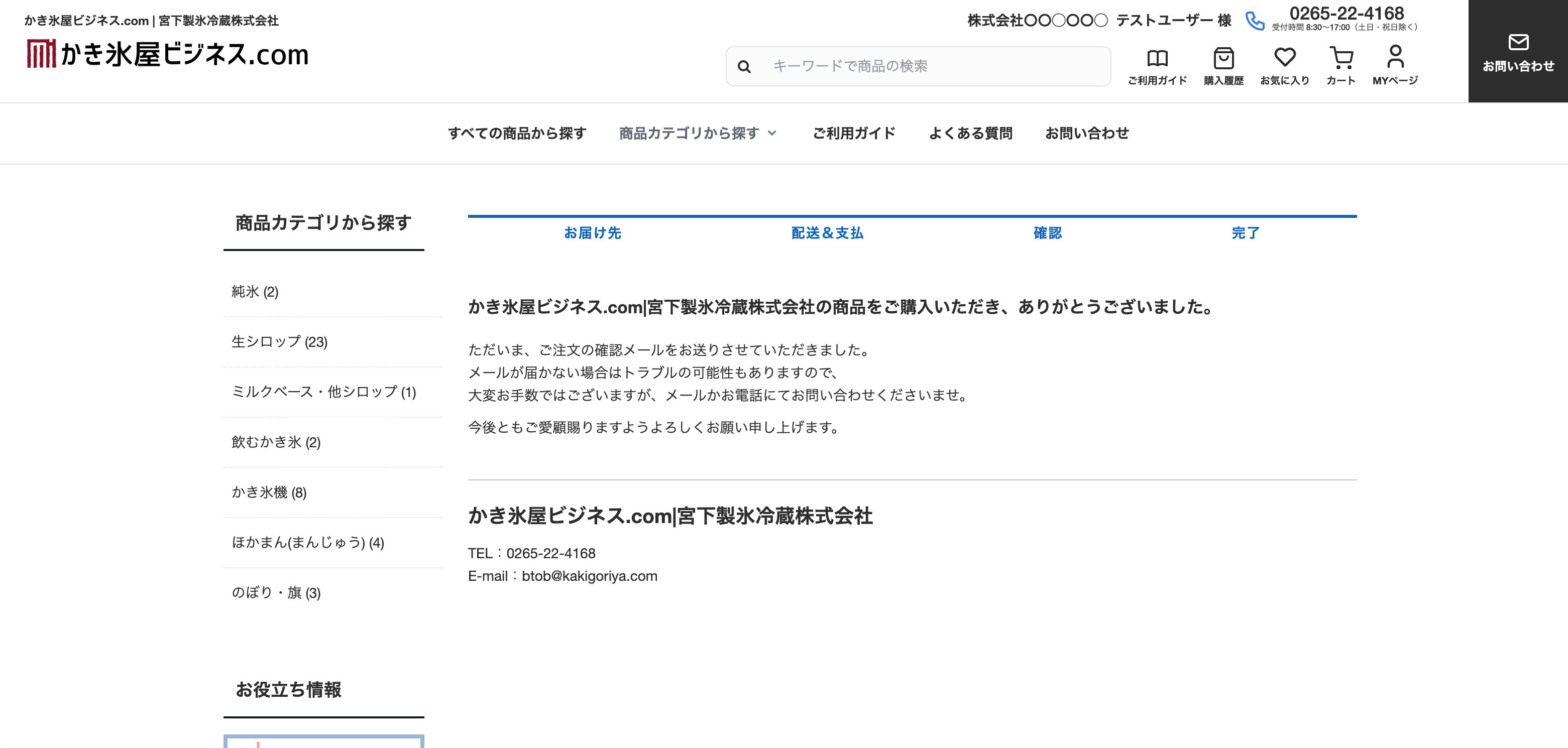Click お問い合わせ in navigation bar

click(x=1086, y=134)
